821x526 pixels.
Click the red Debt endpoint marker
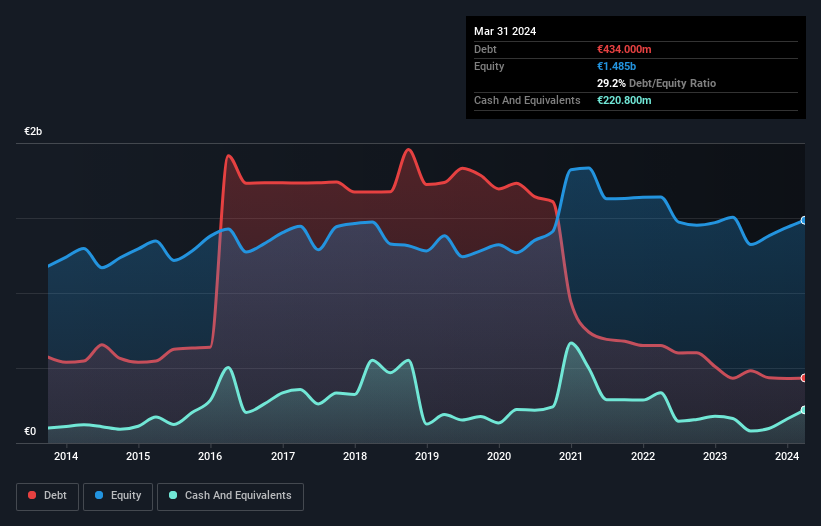[x=804, y=378]
